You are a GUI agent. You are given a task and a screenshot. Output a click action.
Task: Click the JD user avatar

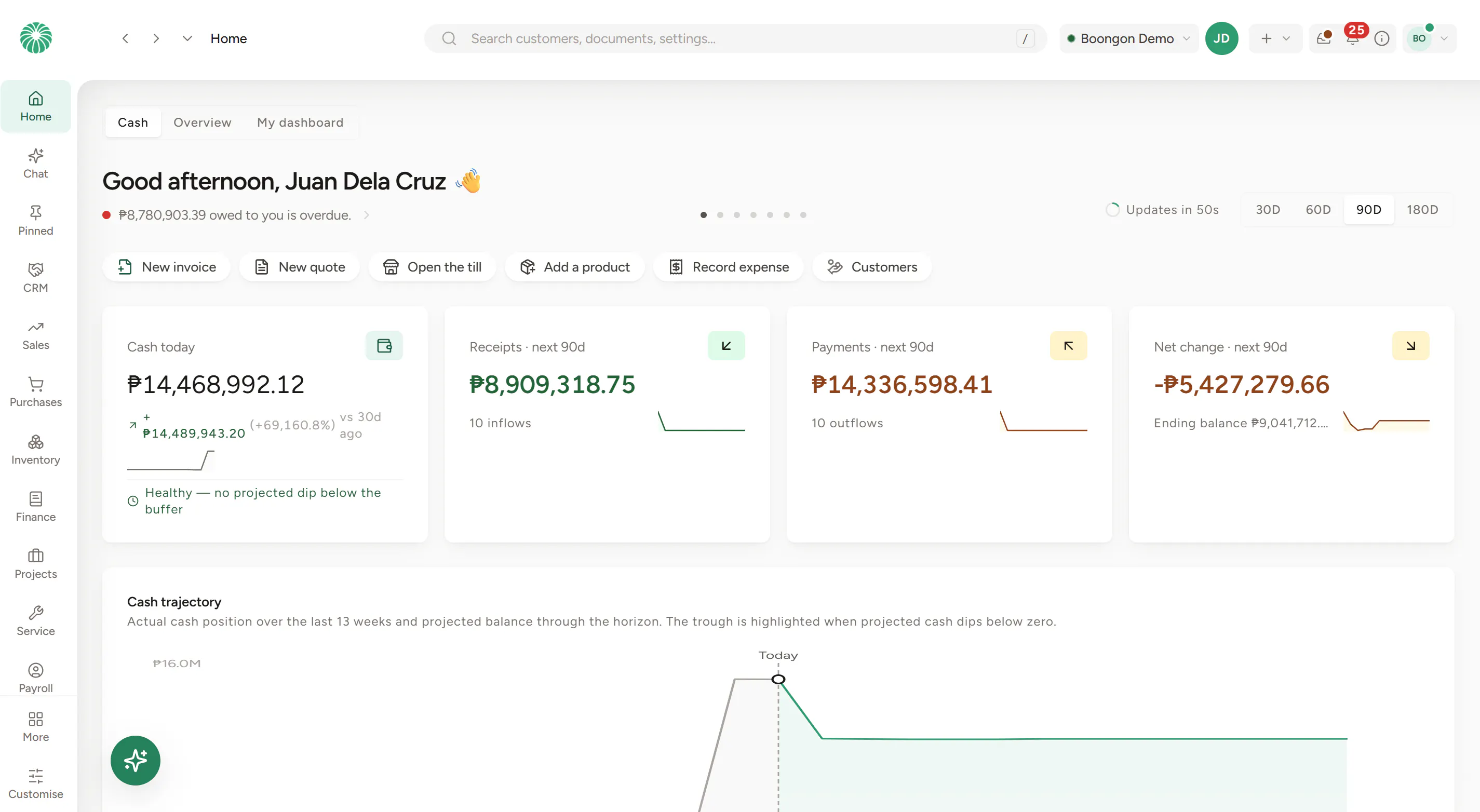pos(1221,38)
